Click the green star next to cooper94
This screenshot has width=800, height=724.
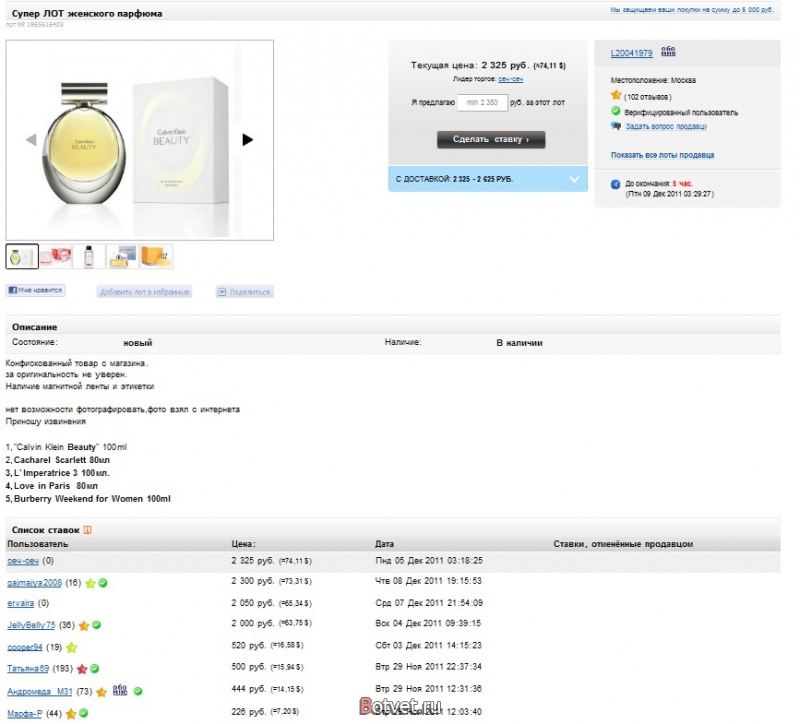[x=71, y=647]
